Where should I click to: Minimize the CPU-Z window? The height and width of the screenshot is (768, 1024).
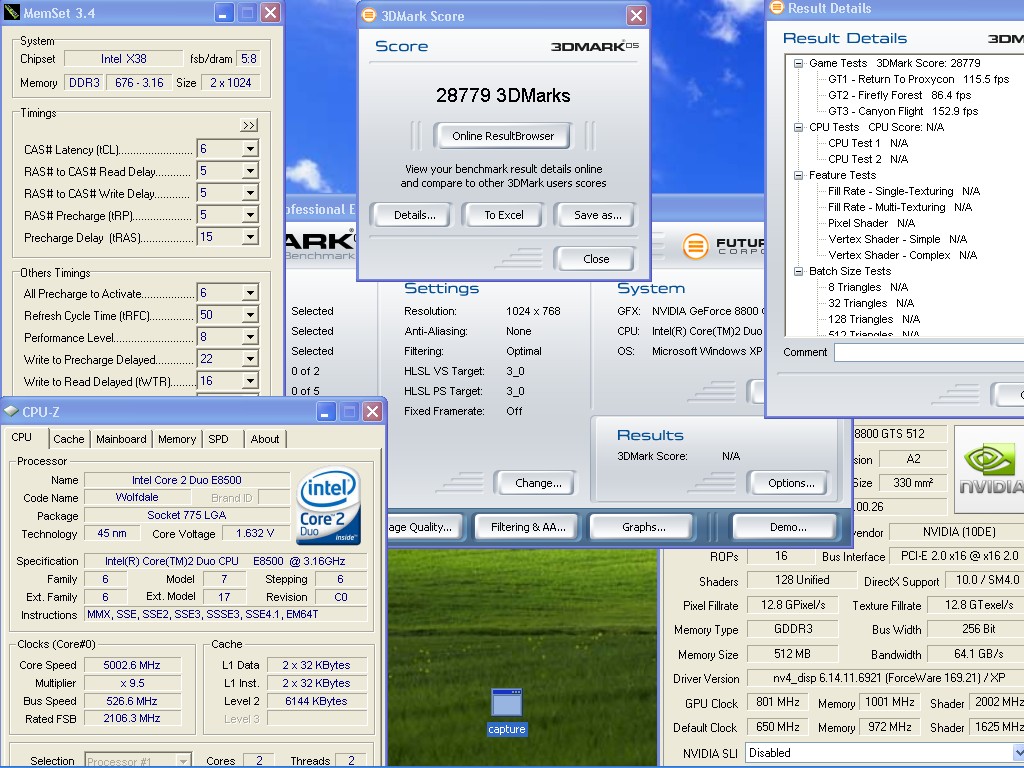(x=326, y=411)
